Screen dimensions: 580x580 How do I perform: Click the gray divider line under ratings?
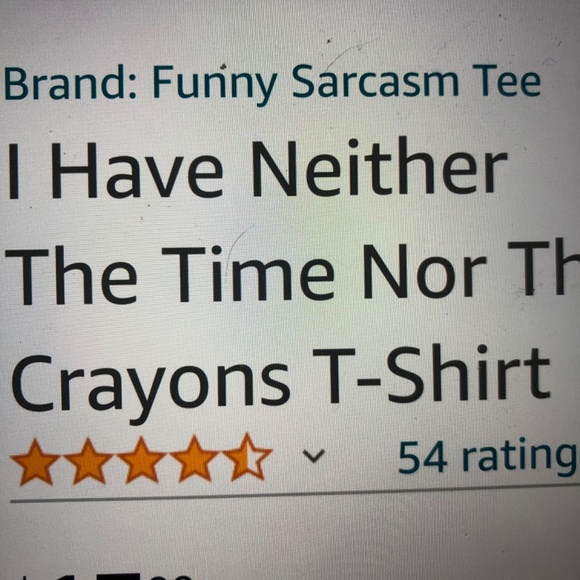point(295,493)
